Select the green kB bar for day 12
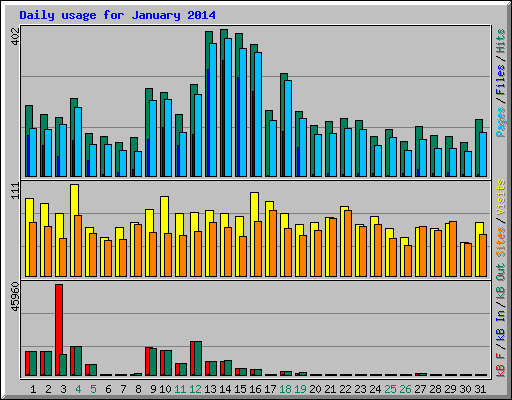Viewport: 512px width, 400px height. coord(198,358)
